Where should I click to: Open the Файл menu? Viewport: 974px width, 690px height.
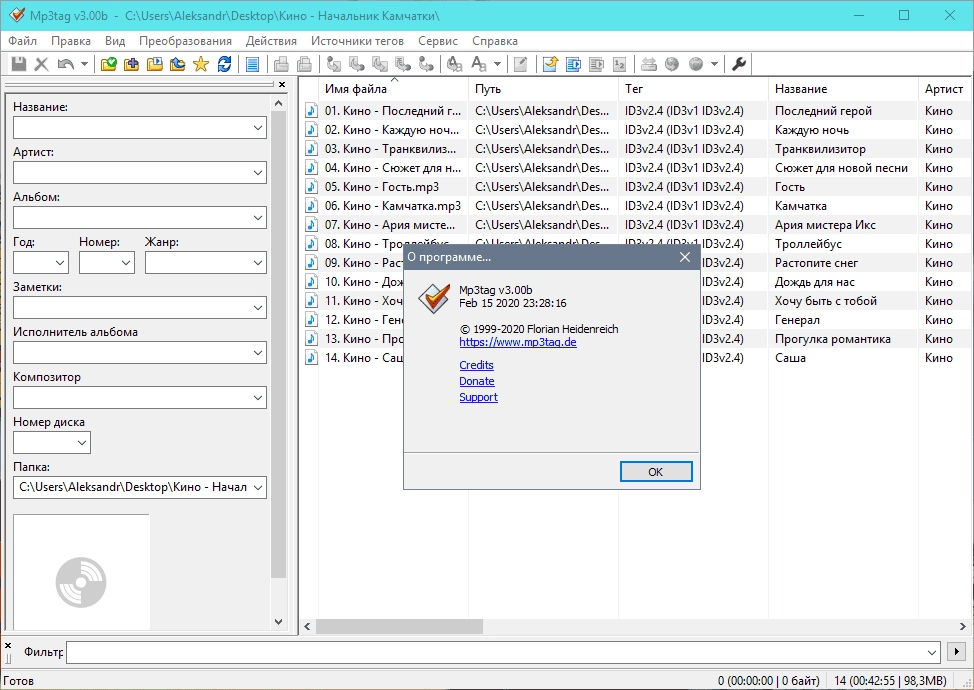[x=22, y=41]
